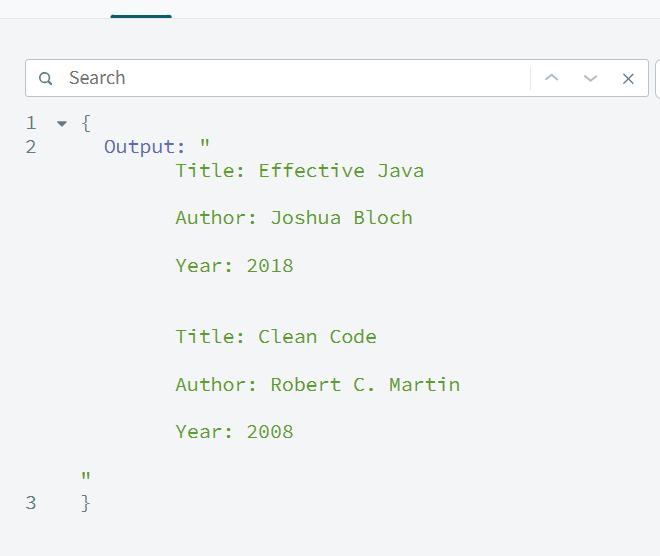Image resolution: width=660 pixels, height=556 pixels.
Task: Collapse the JSON root object on line 1
Action: pyautogui.click(x=62, y=124)
